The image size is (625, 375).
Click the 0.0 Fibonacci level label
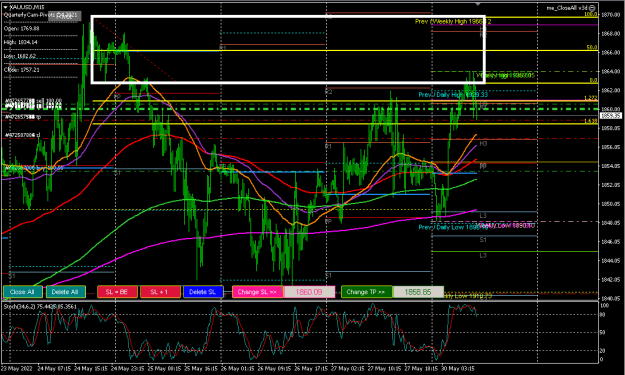(x=593, y=80)
